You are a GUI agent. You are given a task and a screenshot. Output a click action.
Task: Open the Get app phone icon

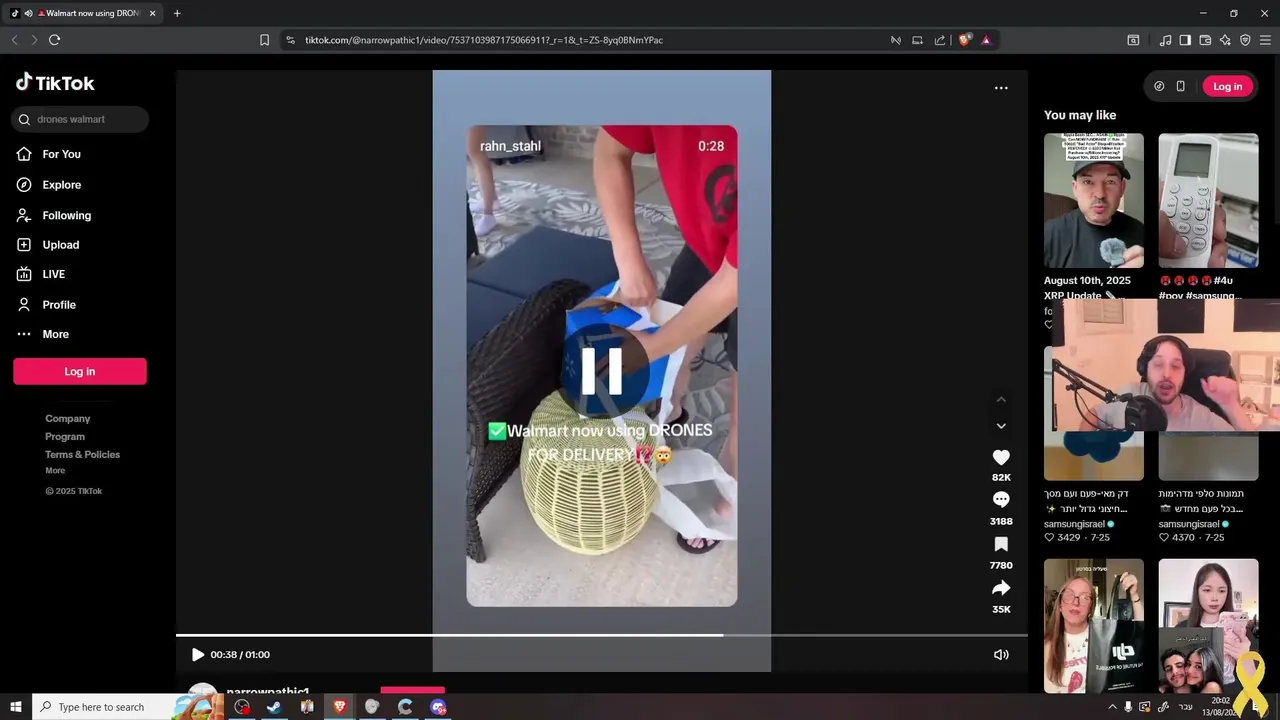pyautogui.click(x=1180, y=86)
